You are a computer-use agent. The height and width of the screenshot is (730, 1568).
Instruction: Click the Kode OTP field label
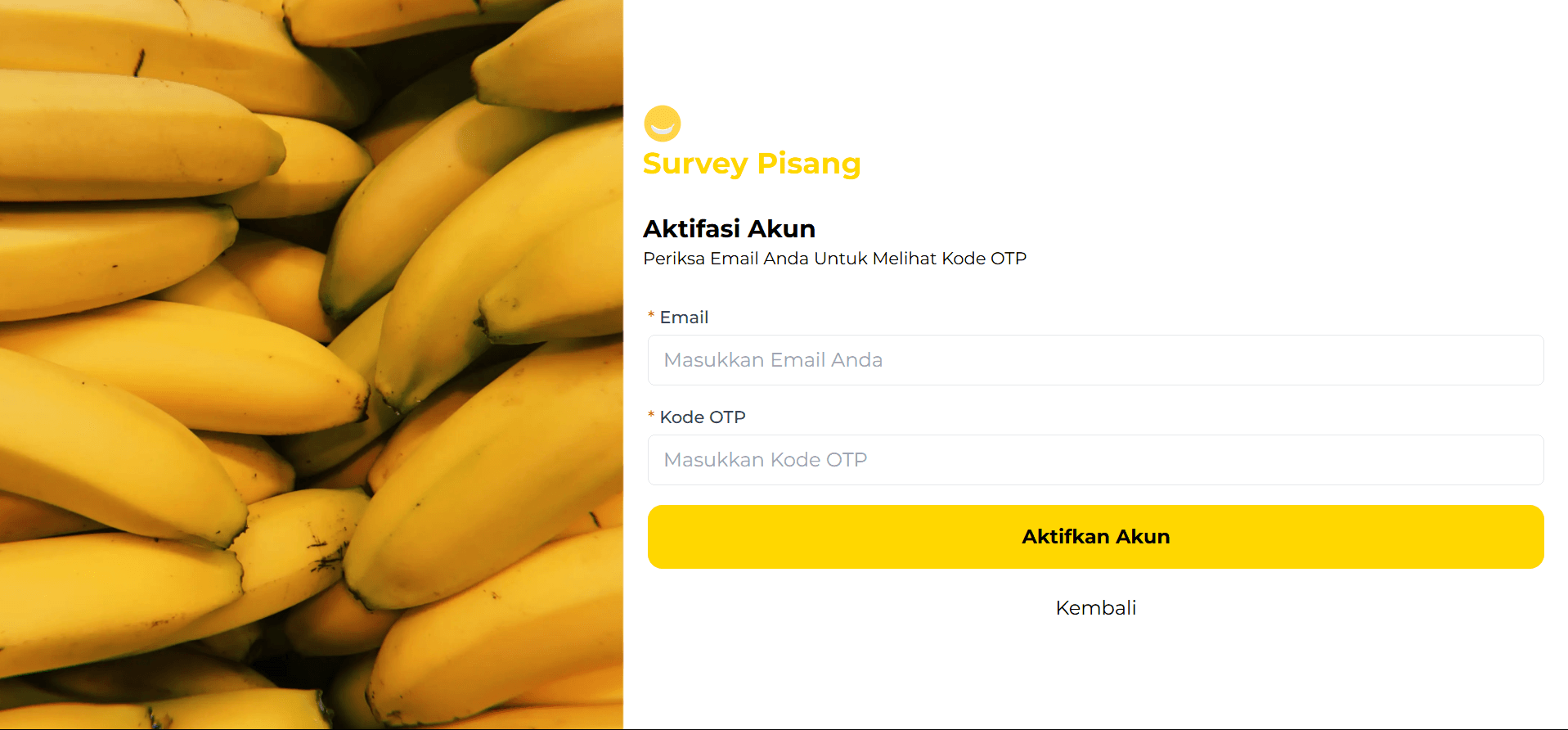tap(703, 417)
